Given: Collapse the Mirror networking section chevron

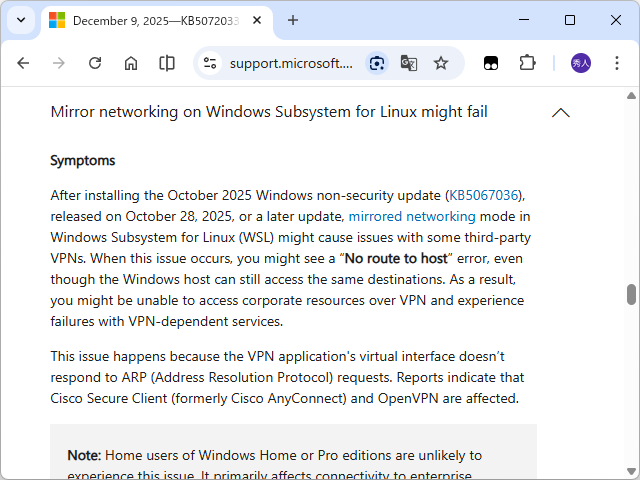Looking at the screenshot, I should point(560,113).
